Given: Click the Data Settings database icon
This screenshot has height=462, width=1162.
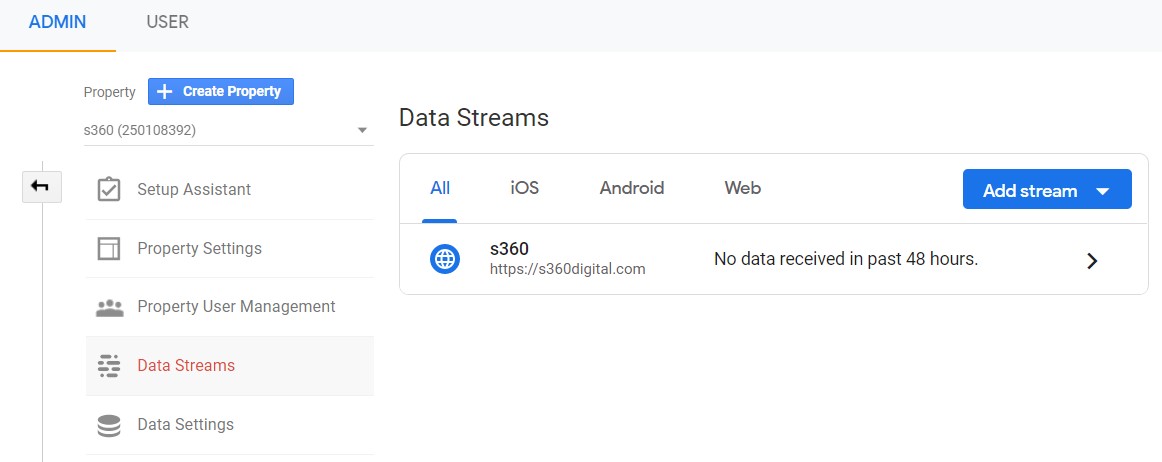Looking at the screenshot, I should (x=109, y=426).
